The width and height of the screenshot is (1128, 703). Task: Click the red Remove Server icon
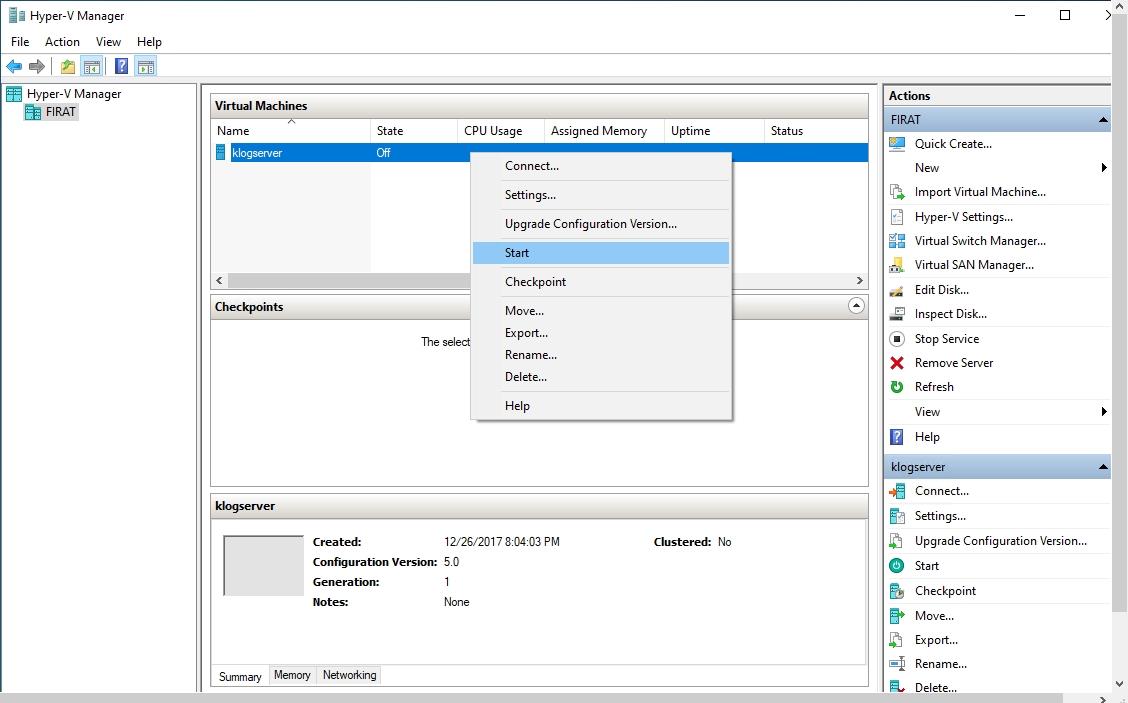(x=897, y=363)
